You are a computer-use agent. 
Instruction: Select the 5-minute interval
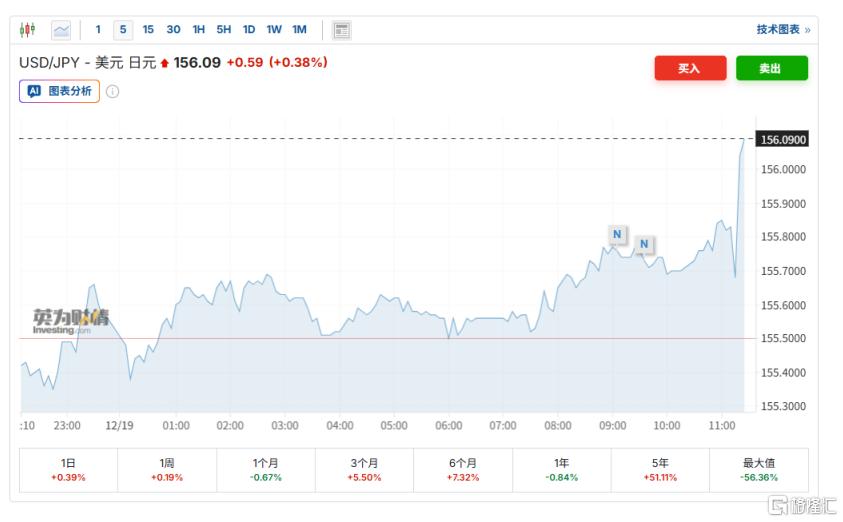coord(123,30)
